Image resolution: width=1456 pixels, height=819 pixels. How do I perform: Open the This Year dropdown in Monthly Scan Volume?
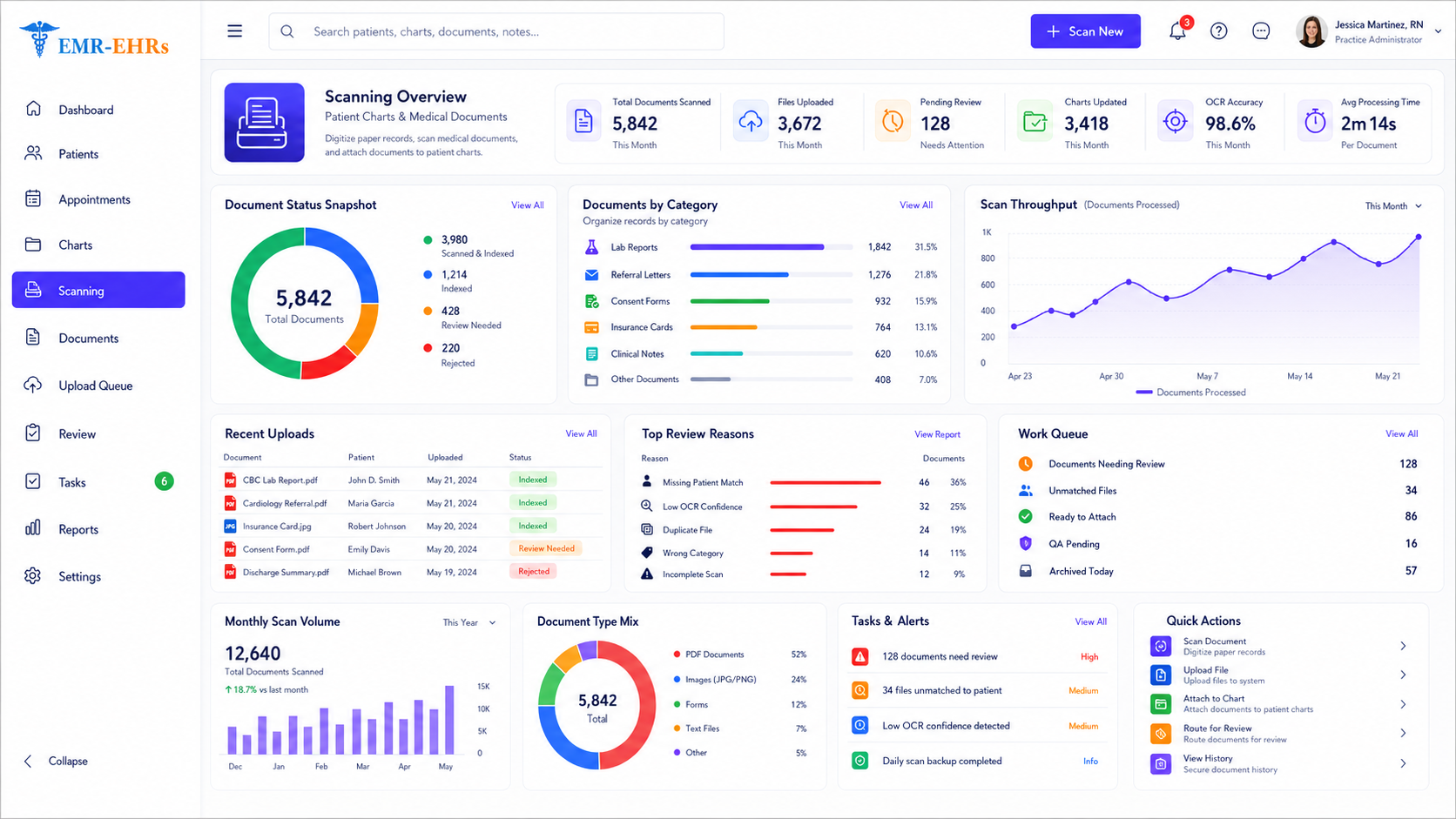(468, 622)
